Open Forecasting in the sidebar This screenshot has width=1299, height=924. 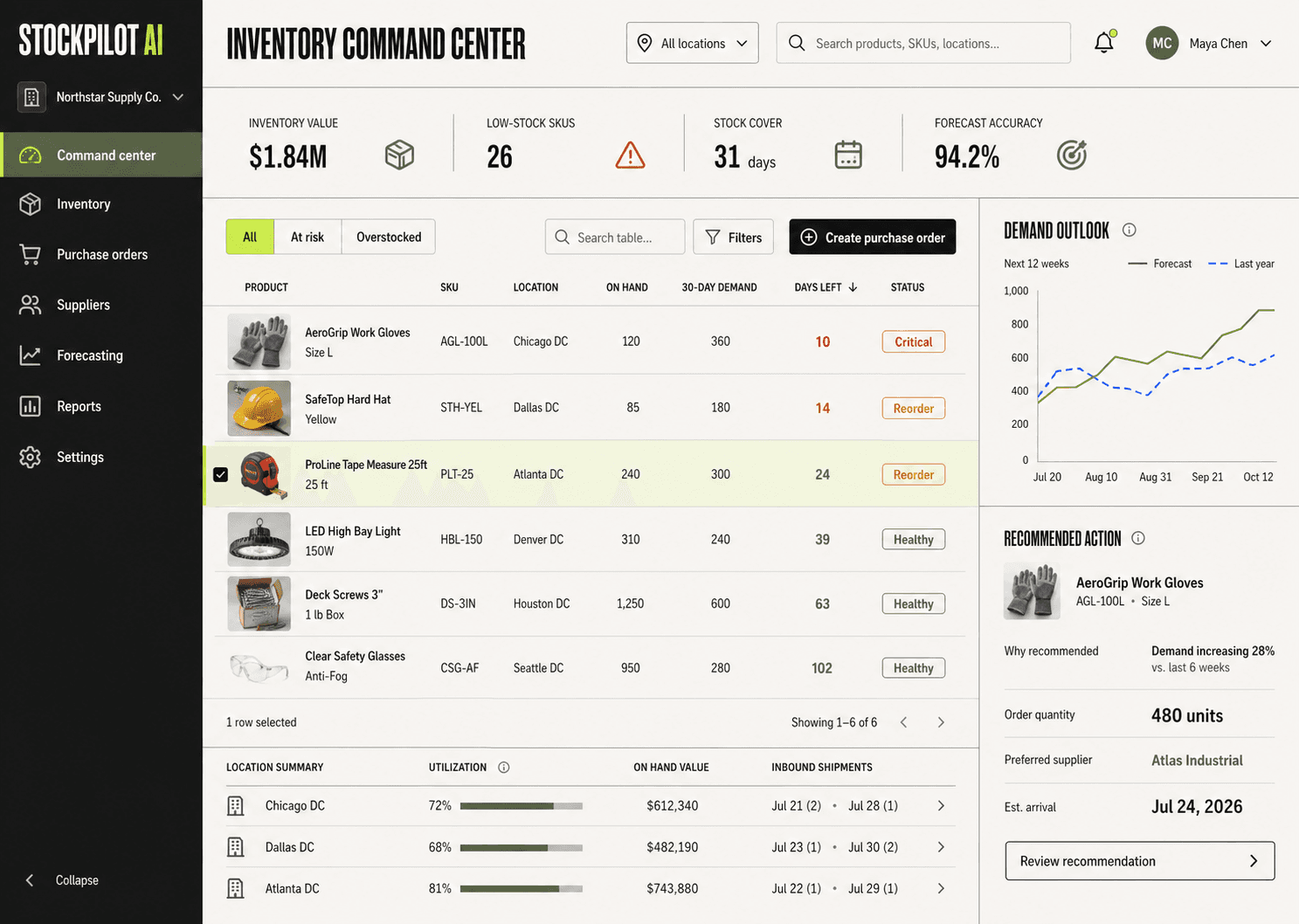coord(101,355)
